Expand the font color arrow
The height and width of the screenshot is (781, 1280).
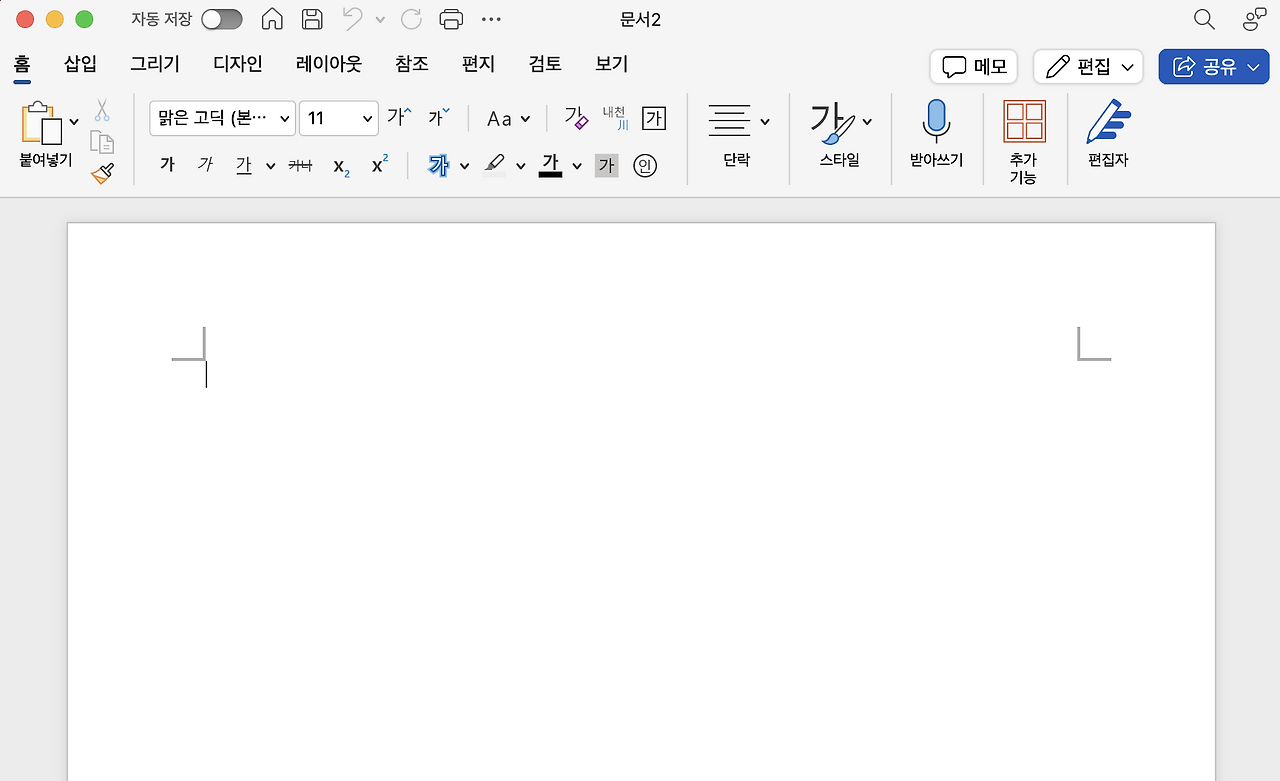[x=577, y=166]
